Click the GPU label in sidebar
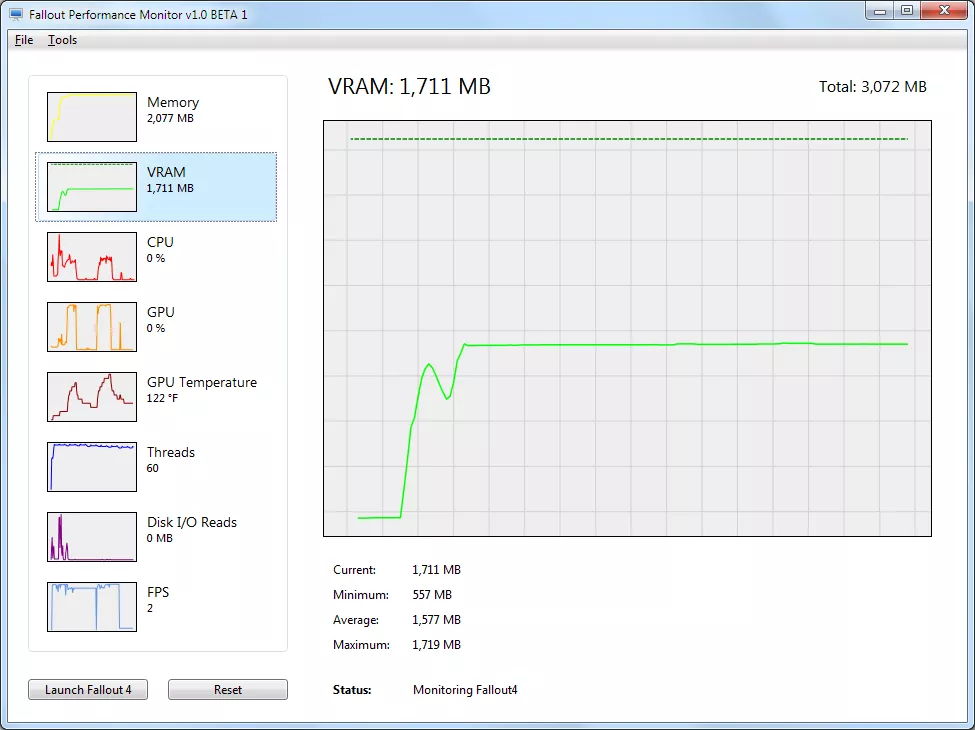975x730 pixels. click(160, 312)
